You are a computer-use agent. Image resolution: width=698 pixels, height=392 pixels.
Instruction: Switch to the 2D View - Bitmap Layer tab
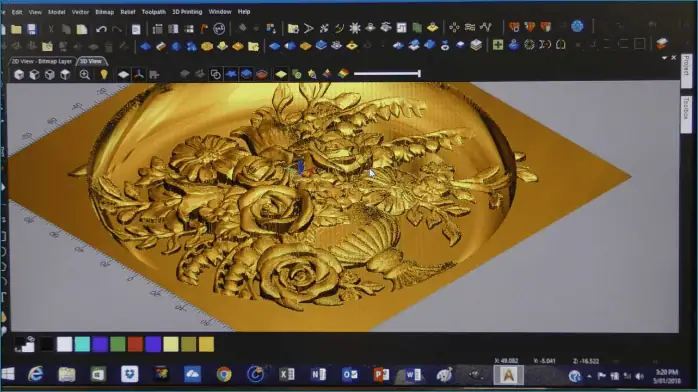point(42,61)
